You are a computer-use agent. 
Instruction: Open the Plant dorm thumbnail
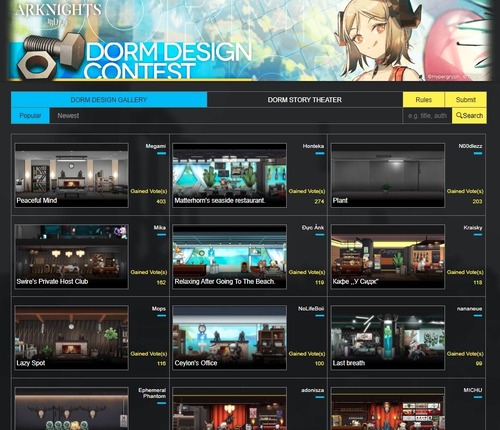[x=388, y=175]
